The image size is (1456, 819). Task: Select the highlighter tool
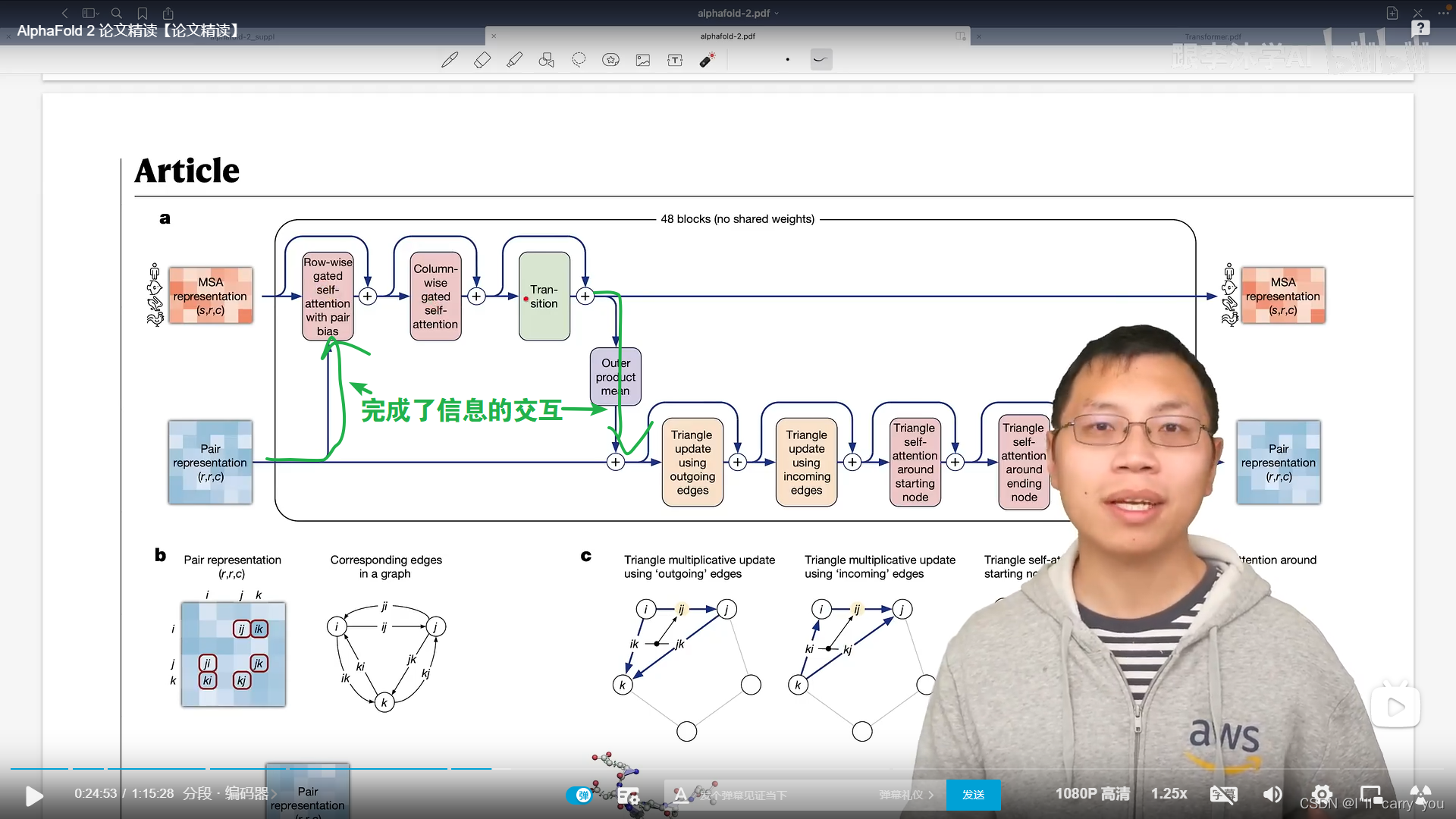(514, 60)
